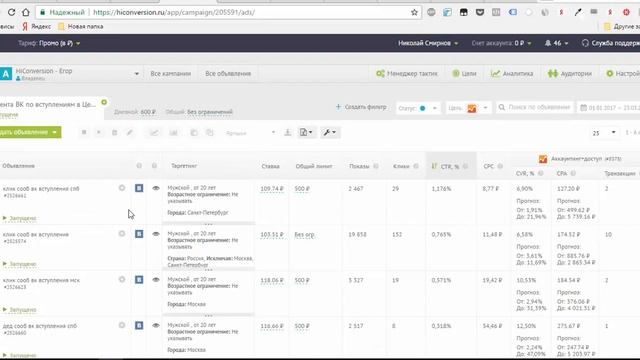The width and height of the screenshot is (640, 360).
Task: Click the ad search field
Action: 535,108
